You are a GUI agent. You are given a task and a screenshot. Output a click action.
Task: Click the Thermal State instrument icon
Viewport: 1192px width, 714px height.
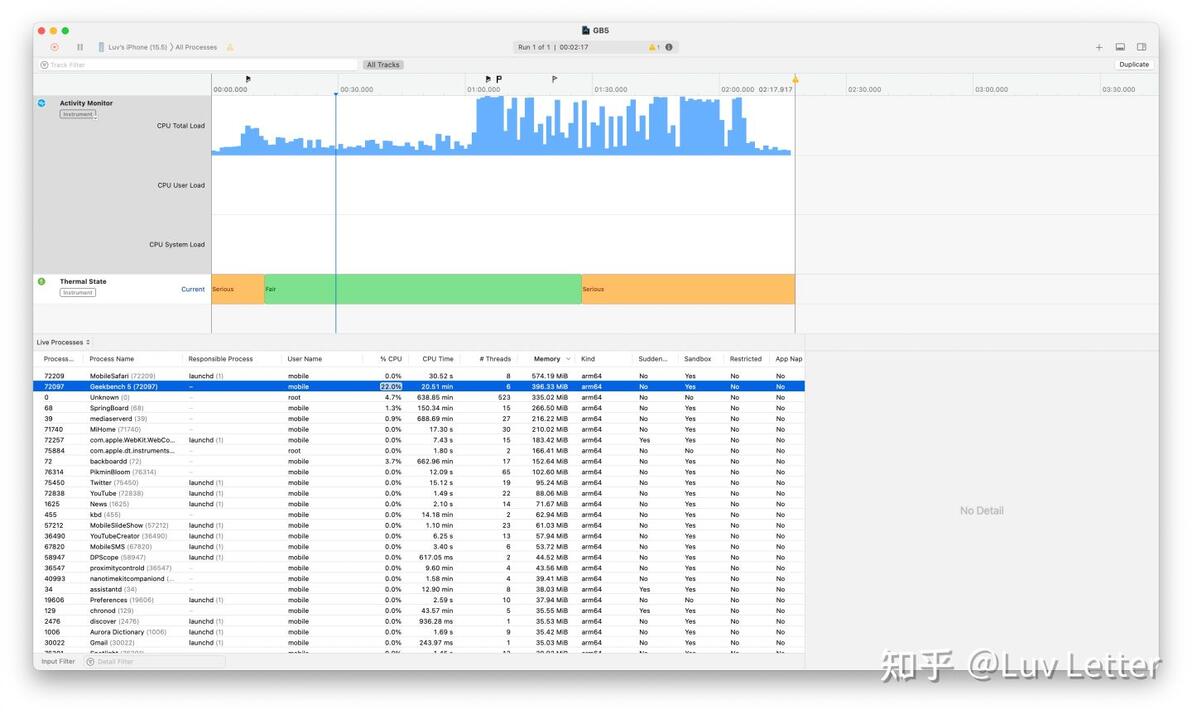tap(42, 281)
